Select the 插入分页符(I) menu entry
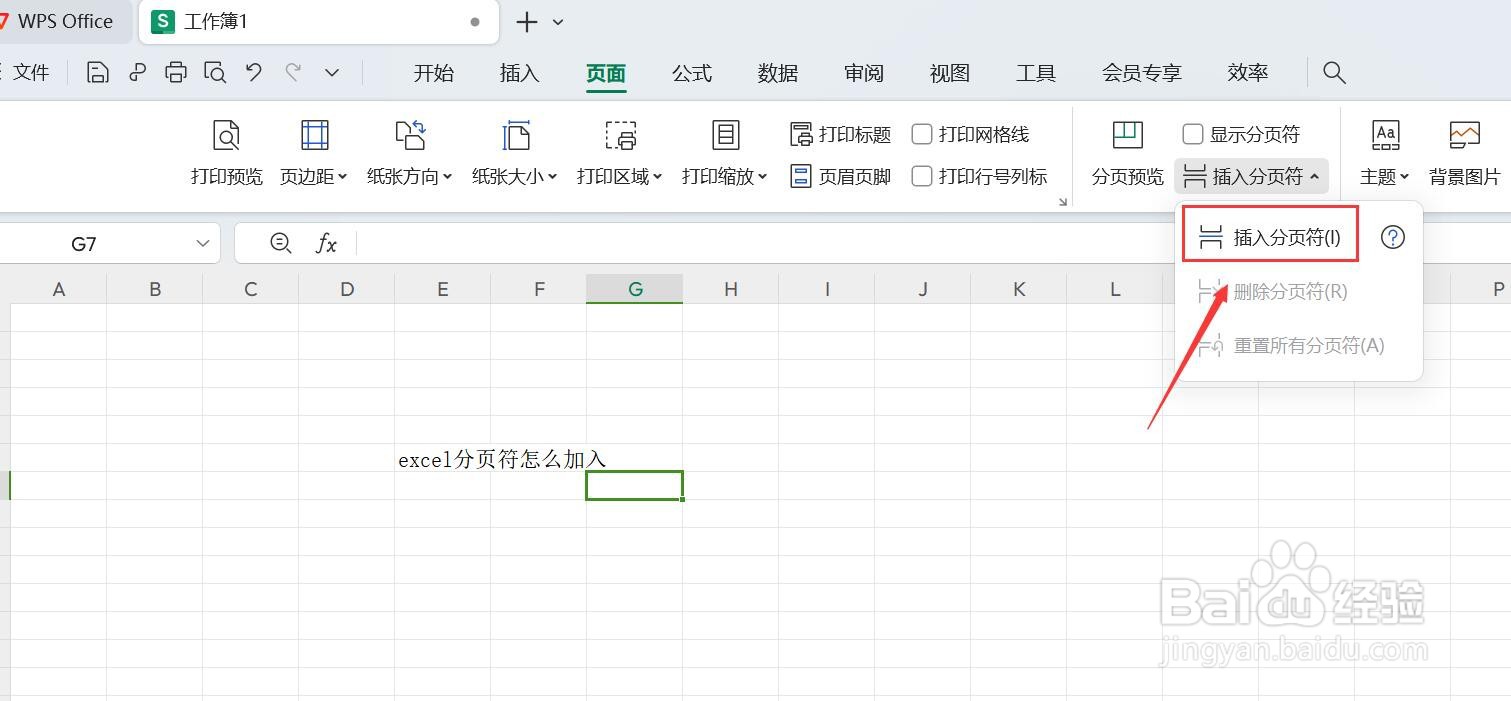The image size is (1511, 701). pyautogui.click(x=1269, y=234)
